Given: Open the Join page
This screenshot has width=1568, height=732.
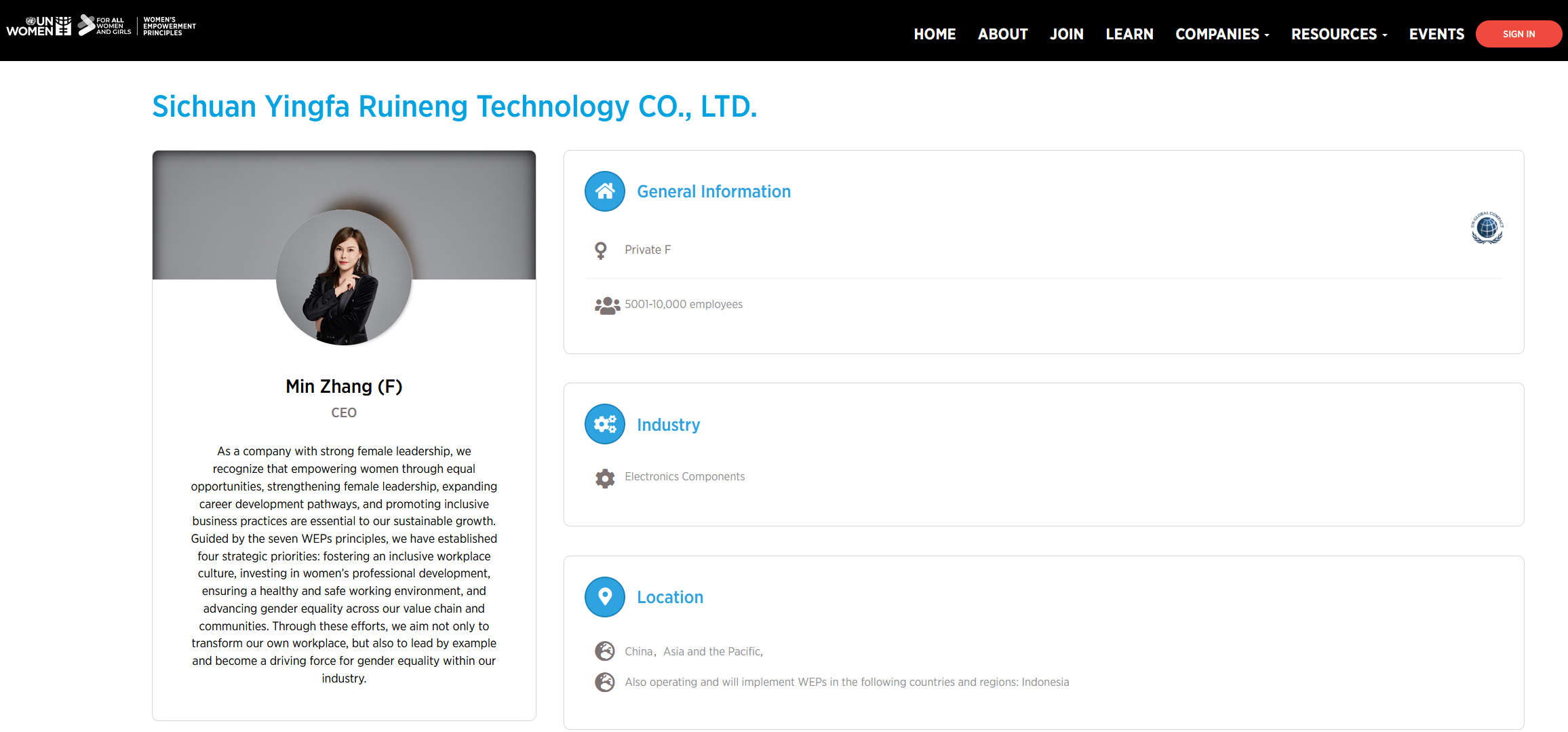Looking at the screenshot, I should [x=1066, y=34].
